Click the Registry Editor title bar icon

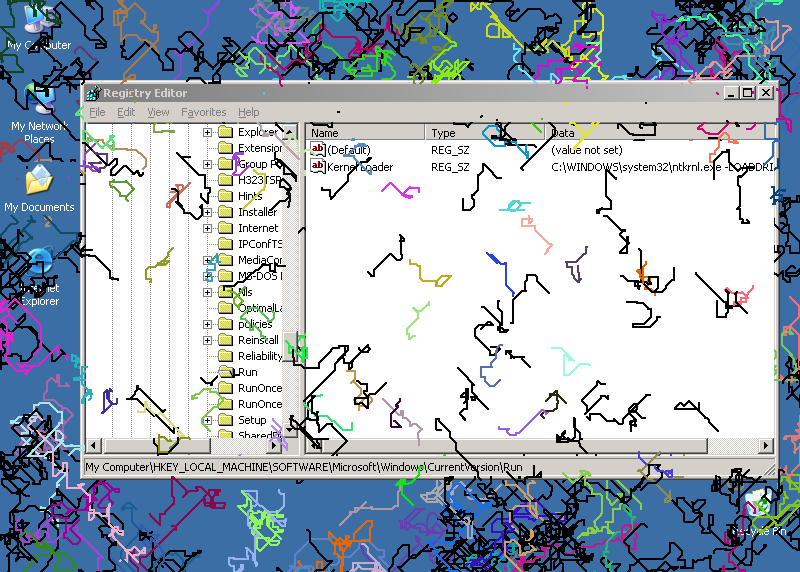[94, 93]
